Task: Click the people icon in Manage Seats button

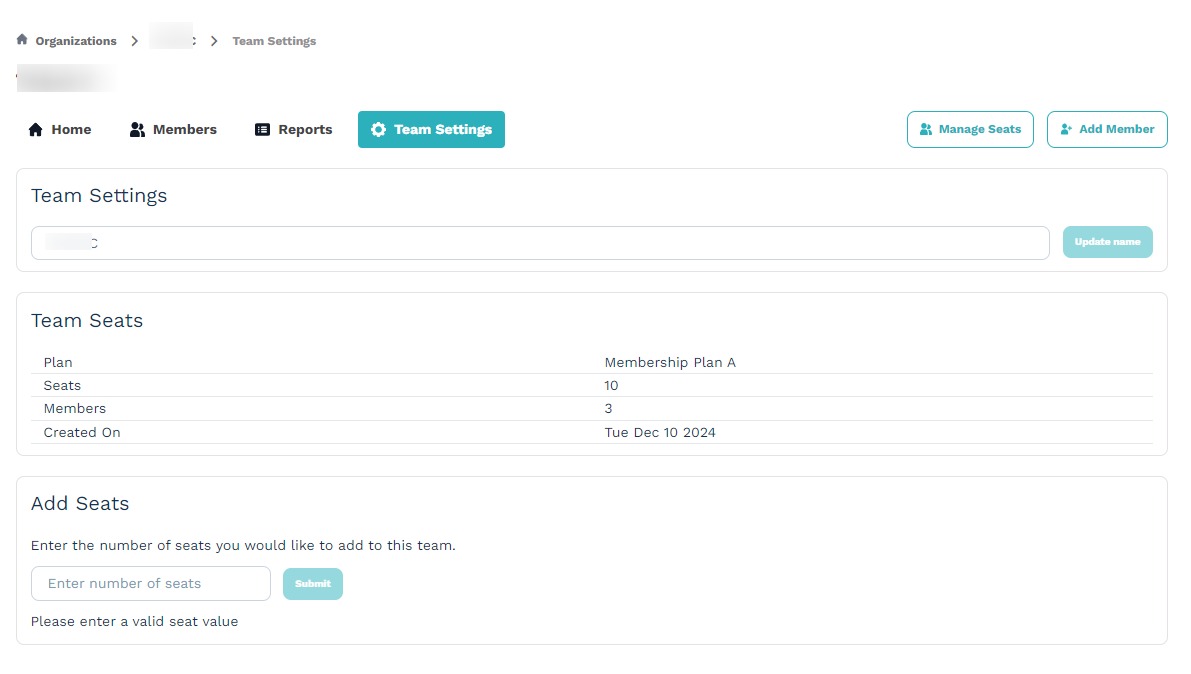Action: tap(926, 130)
